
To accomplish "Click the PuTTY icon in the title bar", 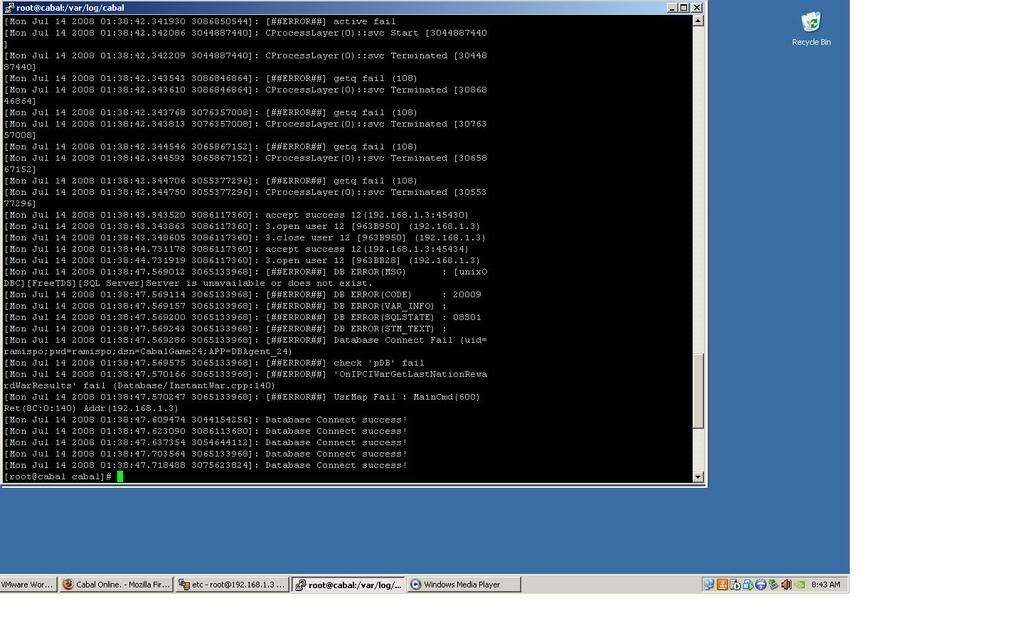I will click(x=9, y=7).
